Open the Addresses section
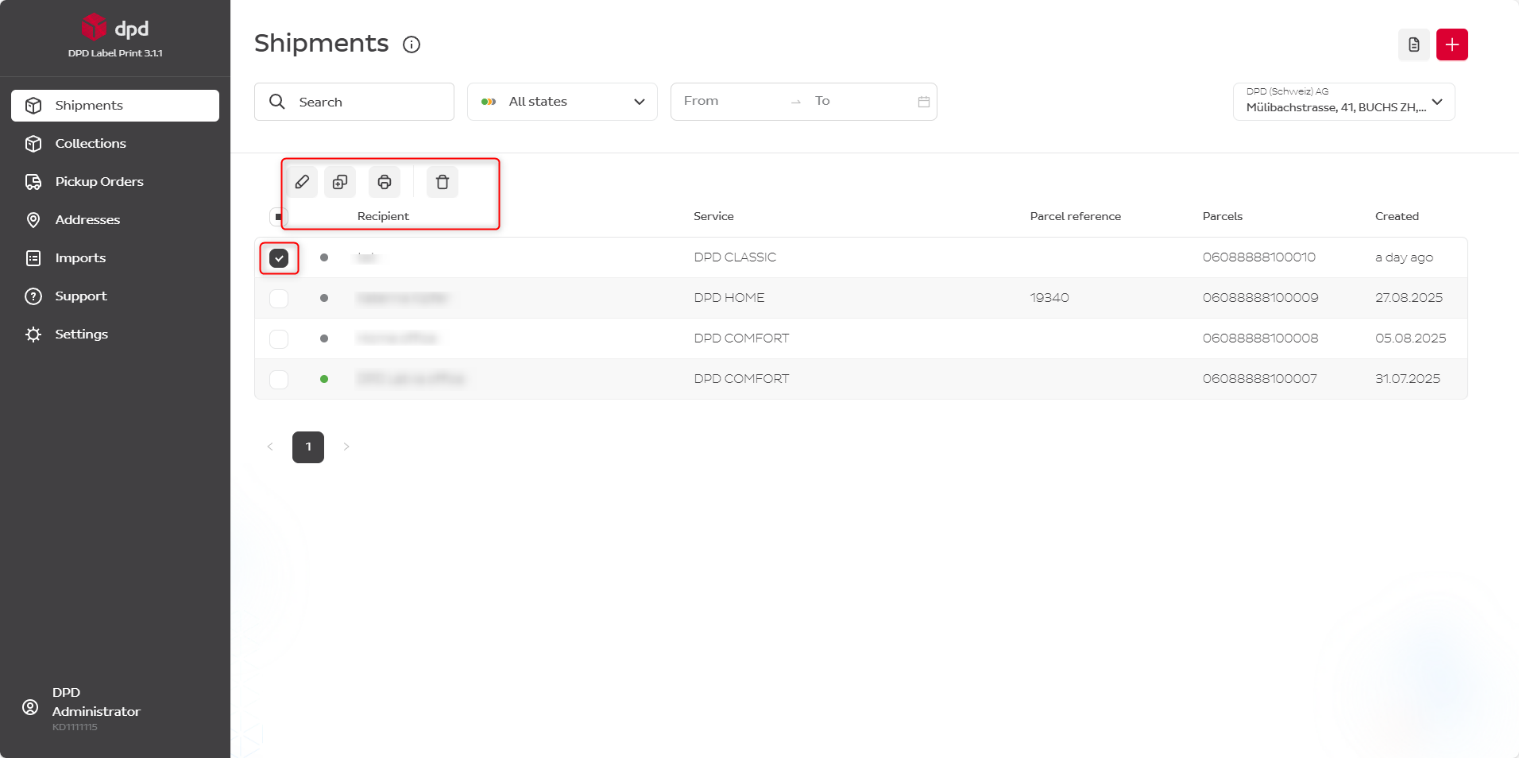The width and height of the screenshot is (1519, 758). (x=115, y=220)
